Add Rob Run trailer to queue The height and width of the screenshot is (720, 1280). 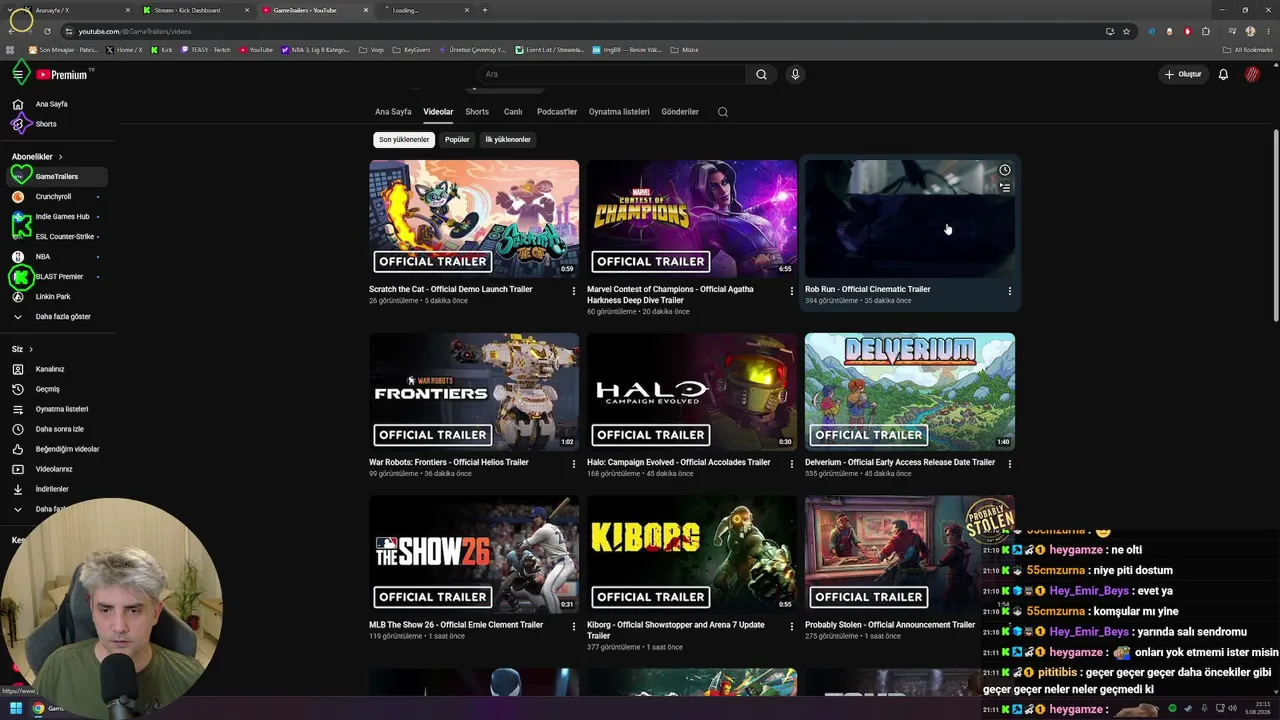click(x=1005, y=187)
